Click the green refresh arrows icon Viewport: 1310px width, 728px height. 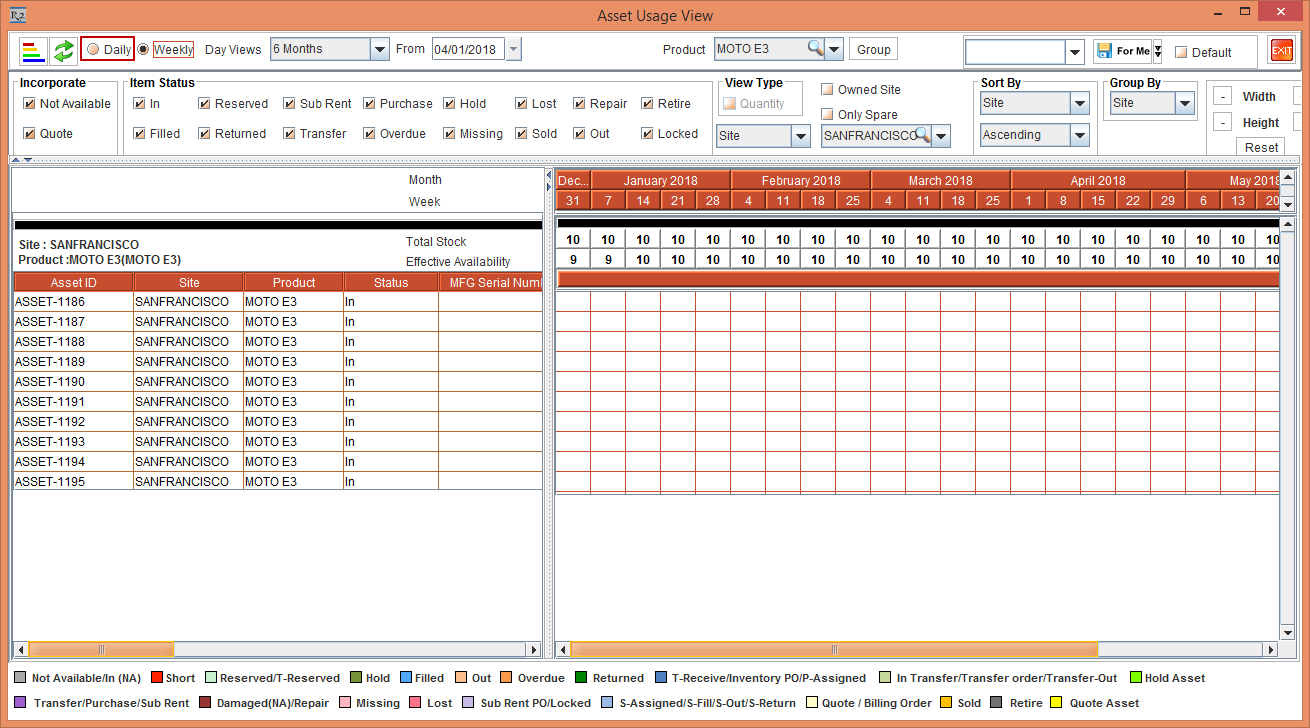tap(64, 50)
